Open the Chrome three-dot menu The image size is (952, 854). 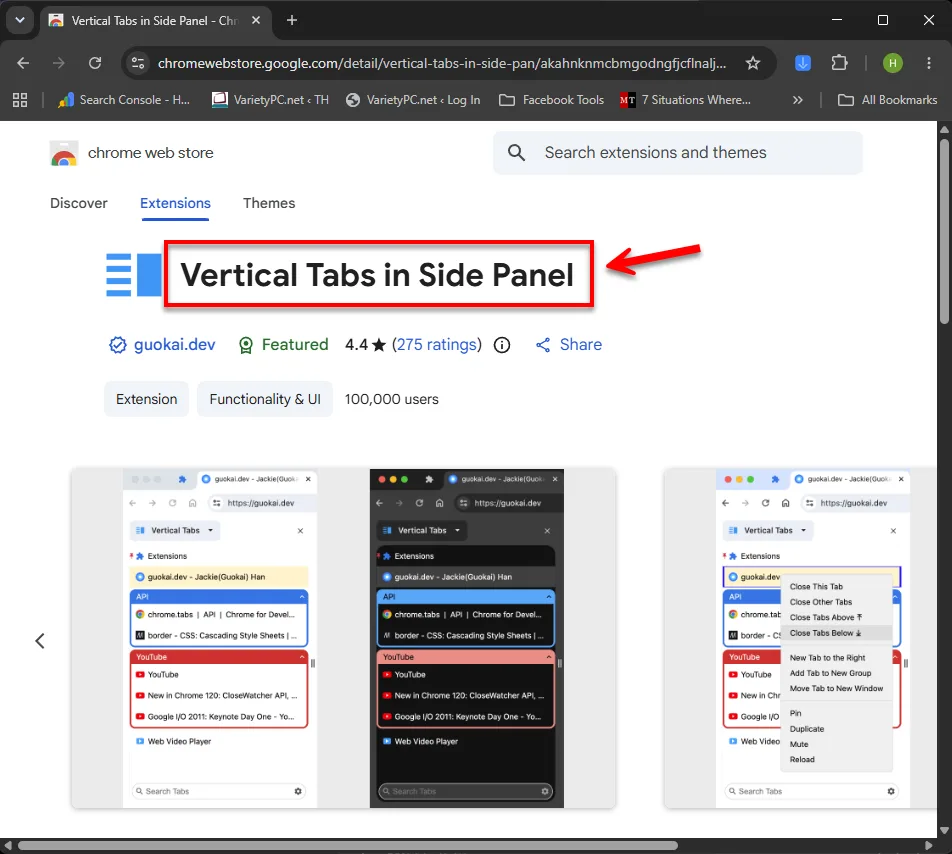(929, 63)
